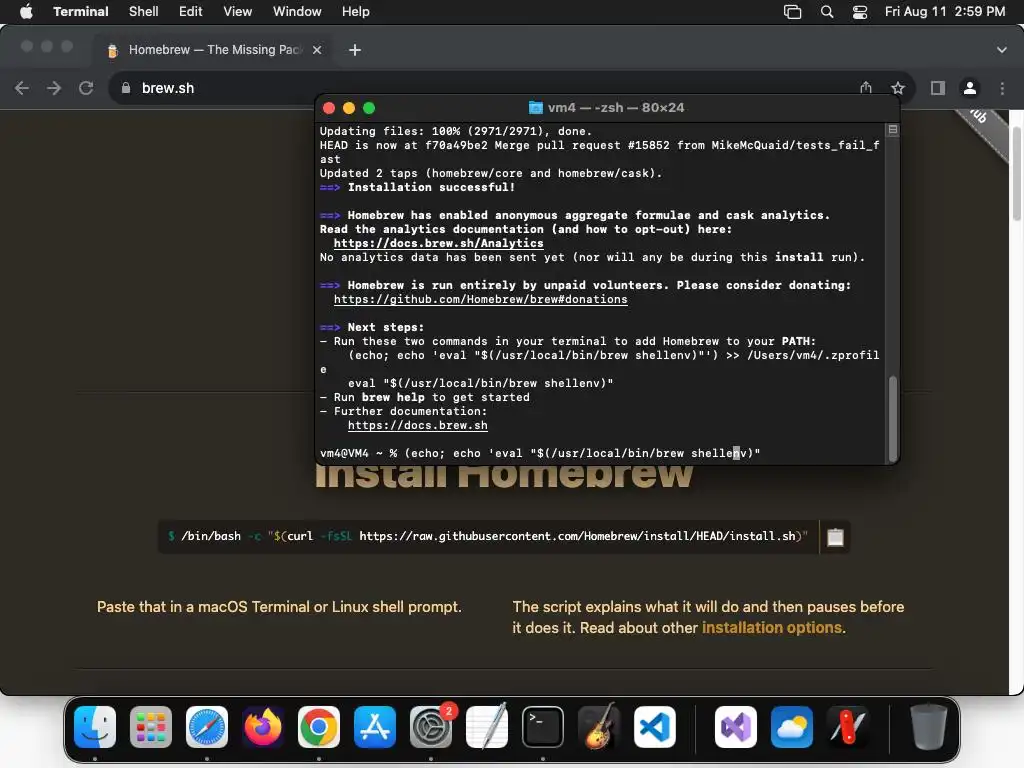Bookmark this page with star icon
1024x768 pixels.
(x=898, y=88)
